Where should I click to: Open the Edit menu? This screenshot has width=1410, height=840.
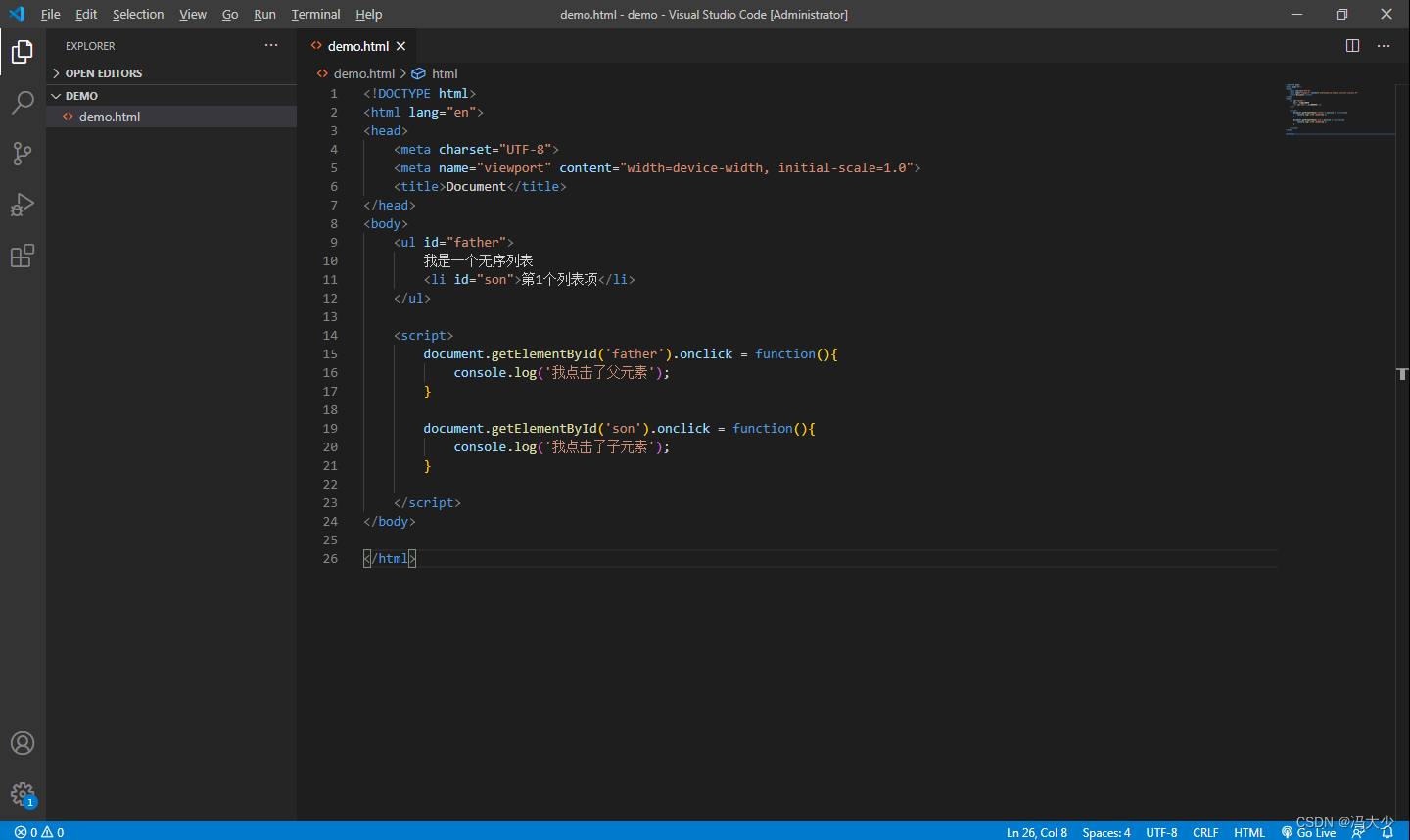pos(86,14)
